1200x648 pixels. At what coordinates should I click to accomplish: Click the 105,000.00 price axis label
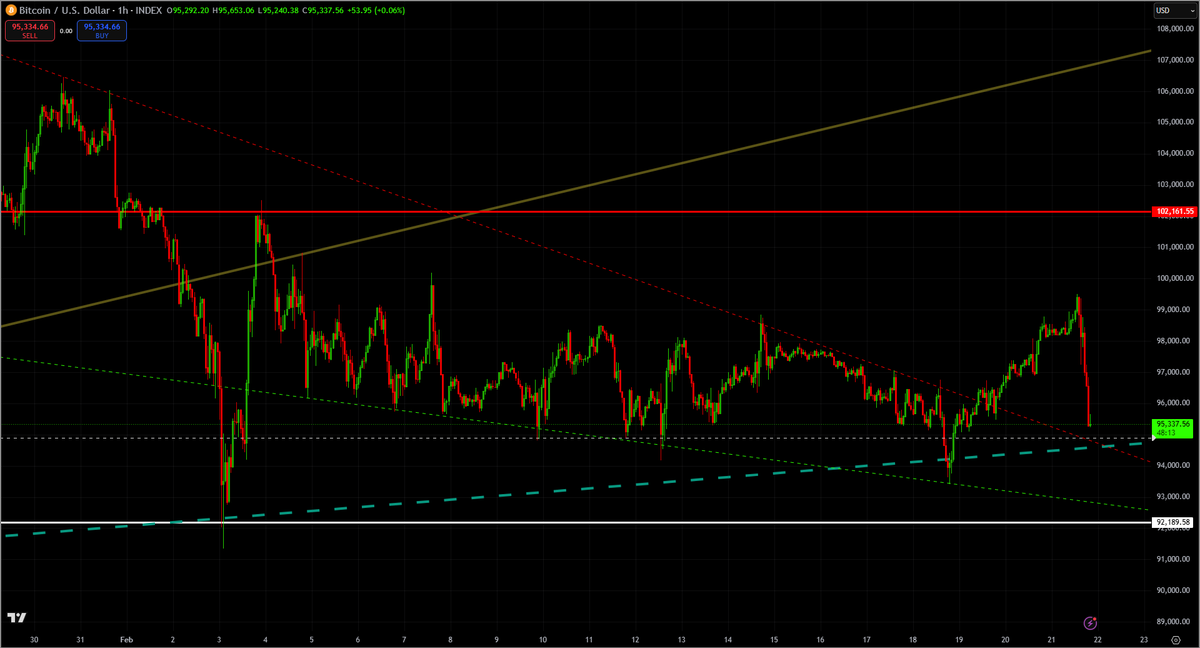coord(1175,122)
